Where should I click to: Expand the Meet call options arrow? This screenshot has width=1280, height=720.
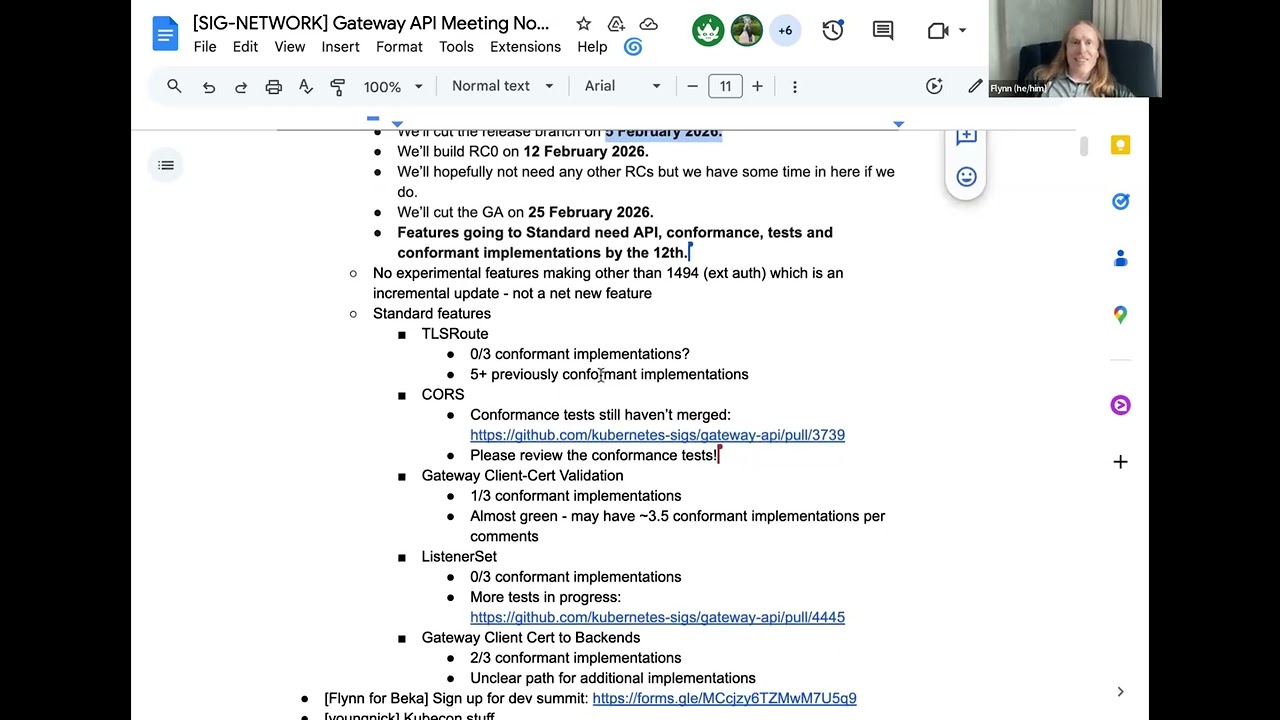pos(963,31)
